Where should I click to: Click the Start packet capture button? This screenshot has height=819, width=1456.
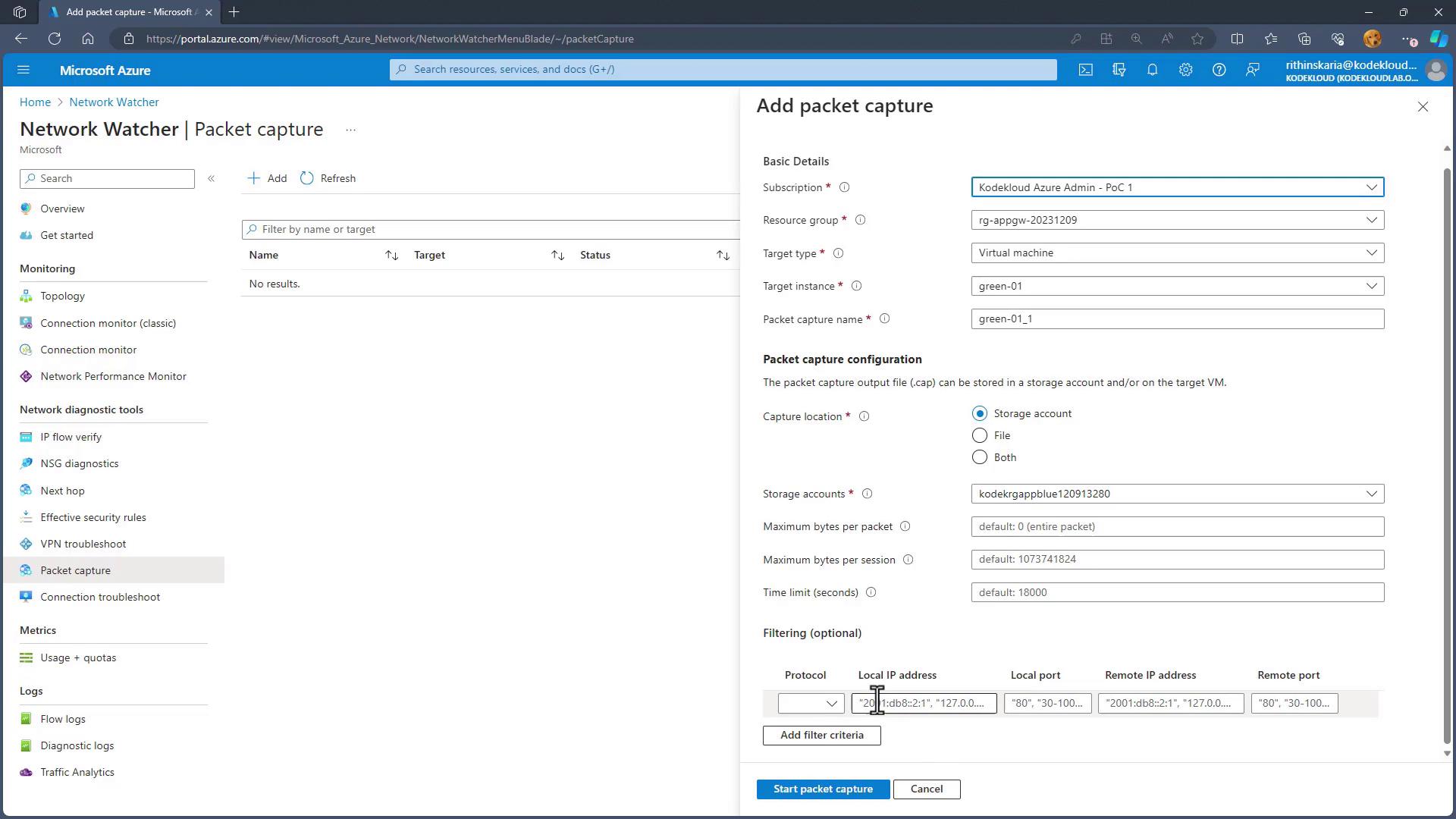coord(823,789)
